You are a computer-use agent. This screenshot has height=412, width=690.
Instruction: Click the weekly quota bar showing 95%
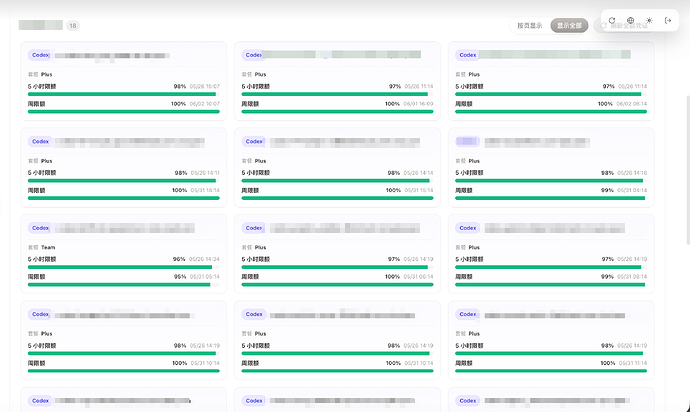(x=123, y=284)
